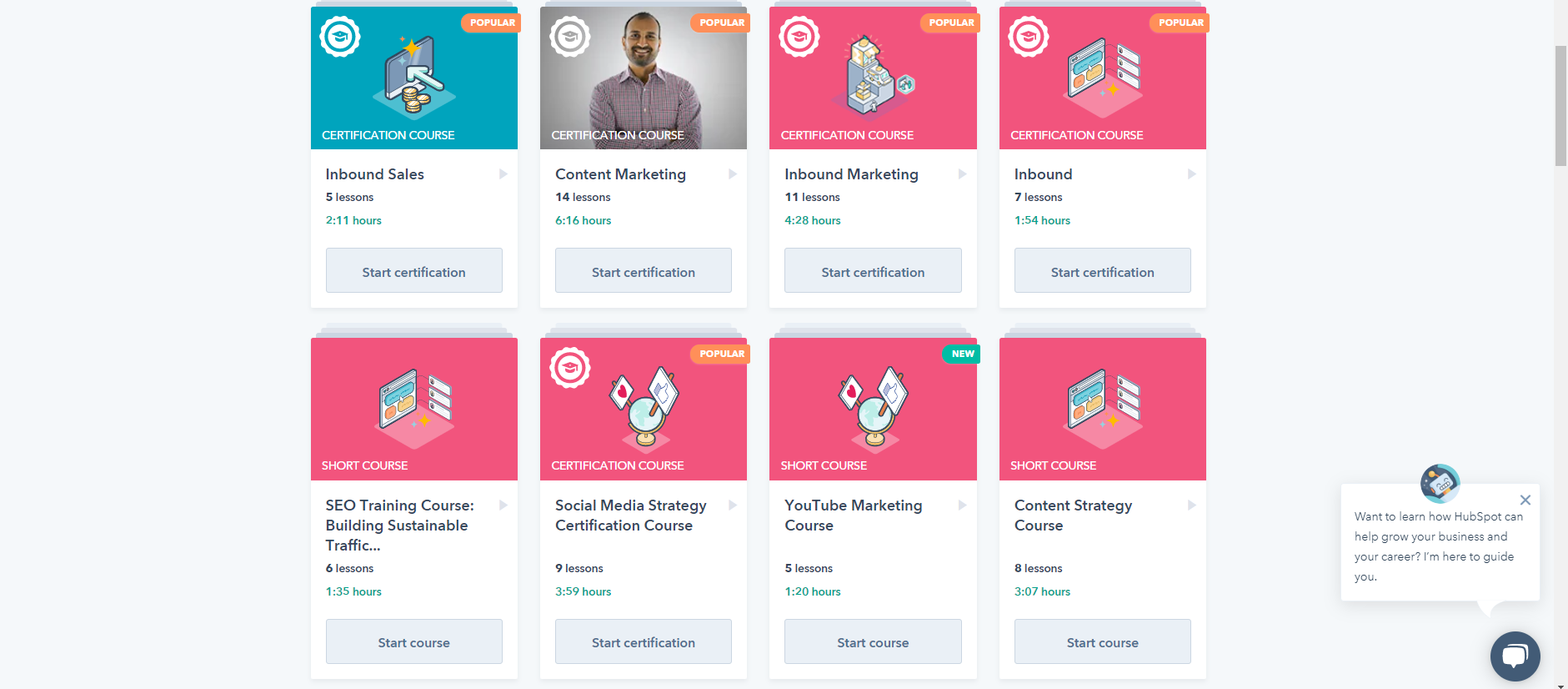Image resolution: width=1568 pixels, height=689 pixels.
Task: Click the Social Media Strategy certification badge
Action: coord(570,368)
